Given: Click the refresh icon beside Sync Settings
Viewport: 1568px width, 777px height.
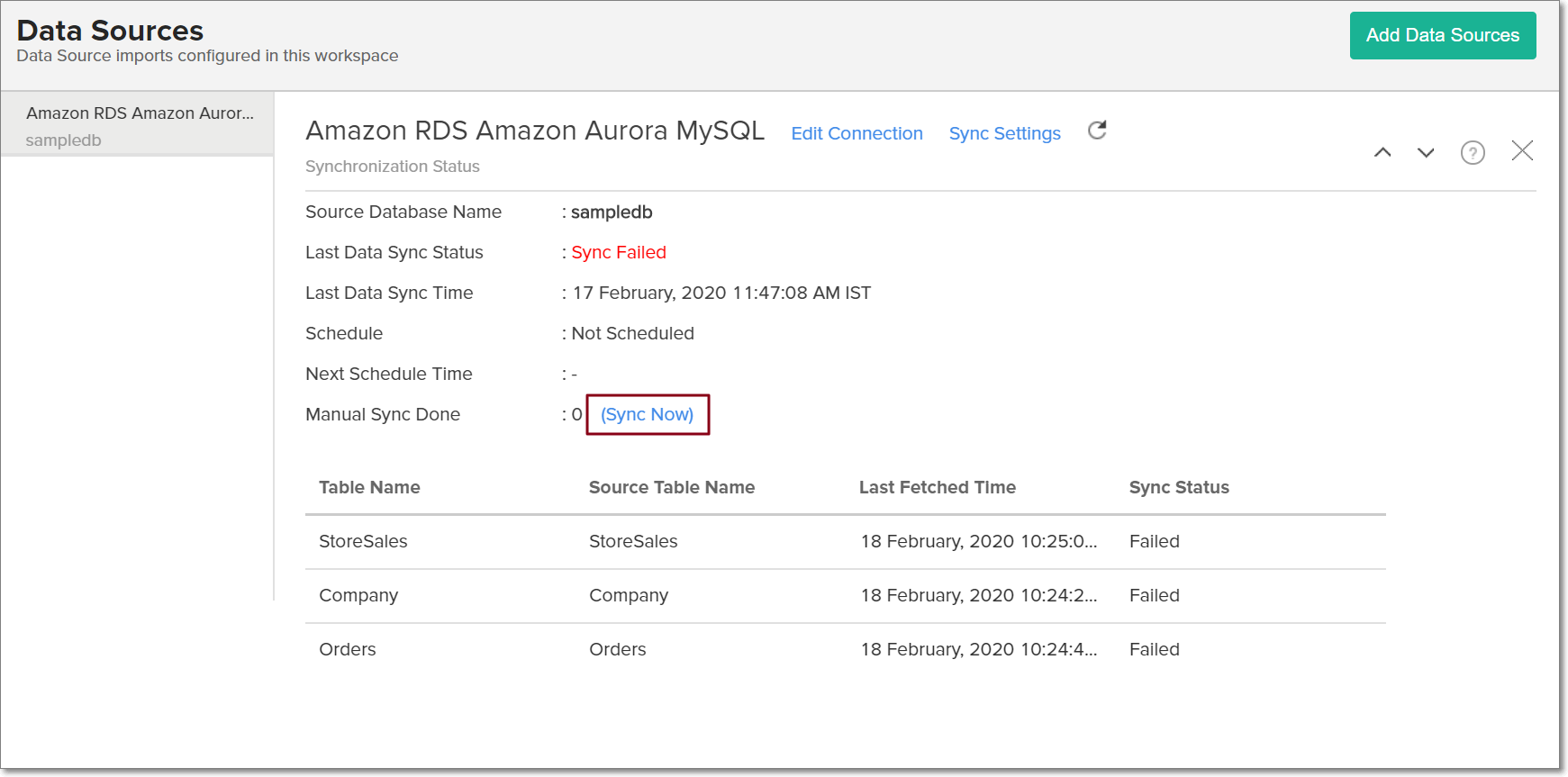Looking at the screenshot, I should pos(1096,131).
